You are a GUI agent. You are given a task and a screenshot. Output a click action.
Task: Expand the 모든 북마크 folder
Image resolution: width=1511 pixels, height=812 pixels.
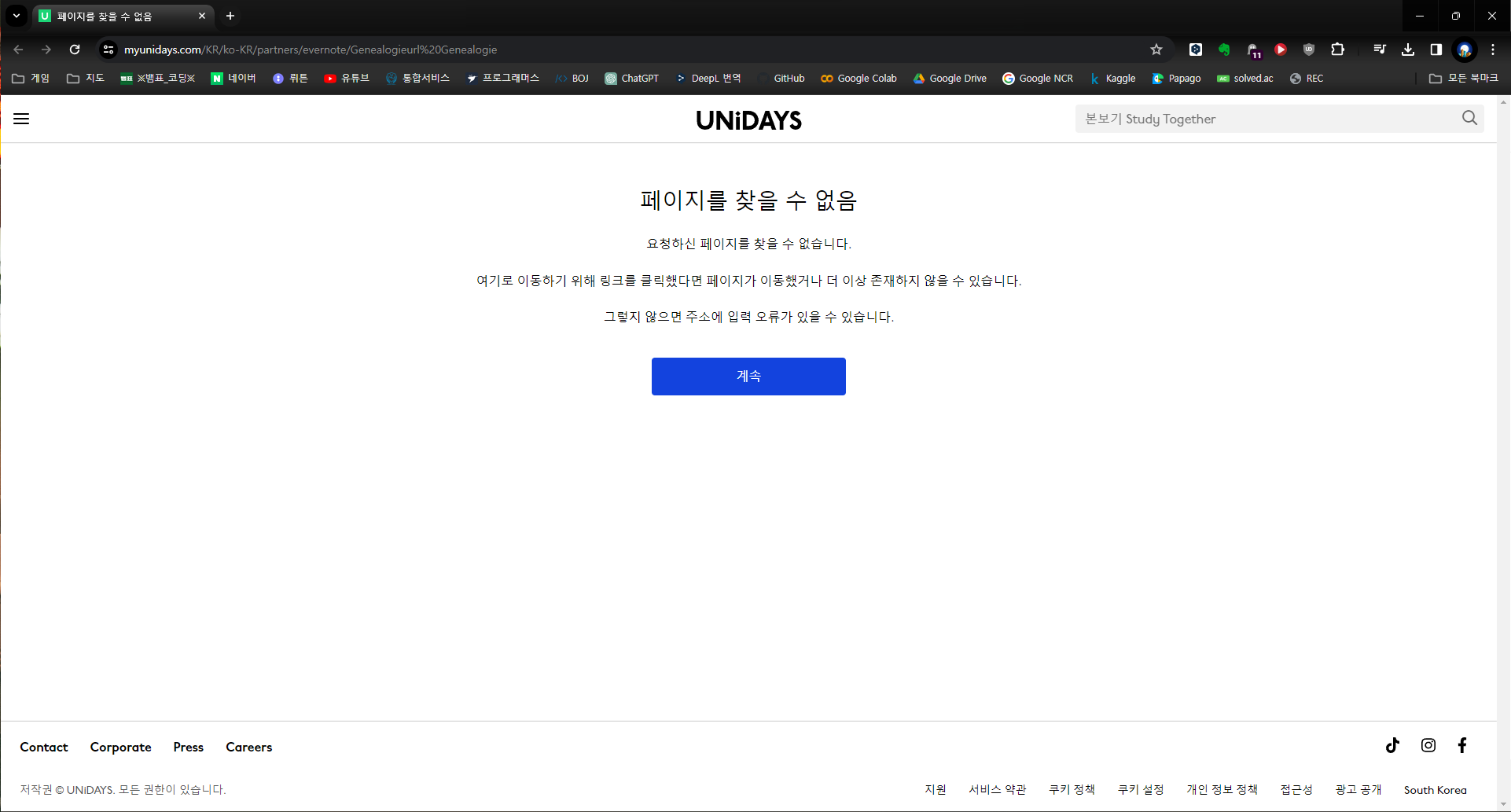[x=1464, y=79]
